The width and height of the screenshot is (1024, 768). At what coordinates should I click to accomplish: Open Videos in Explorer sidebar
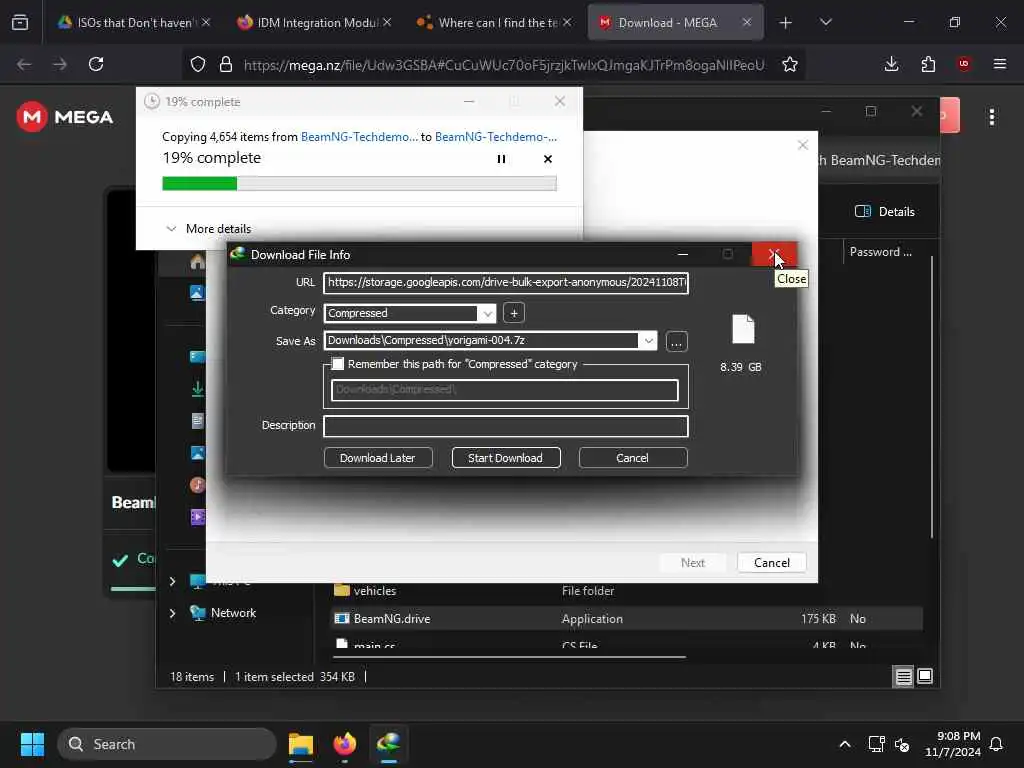click(197, 517)
